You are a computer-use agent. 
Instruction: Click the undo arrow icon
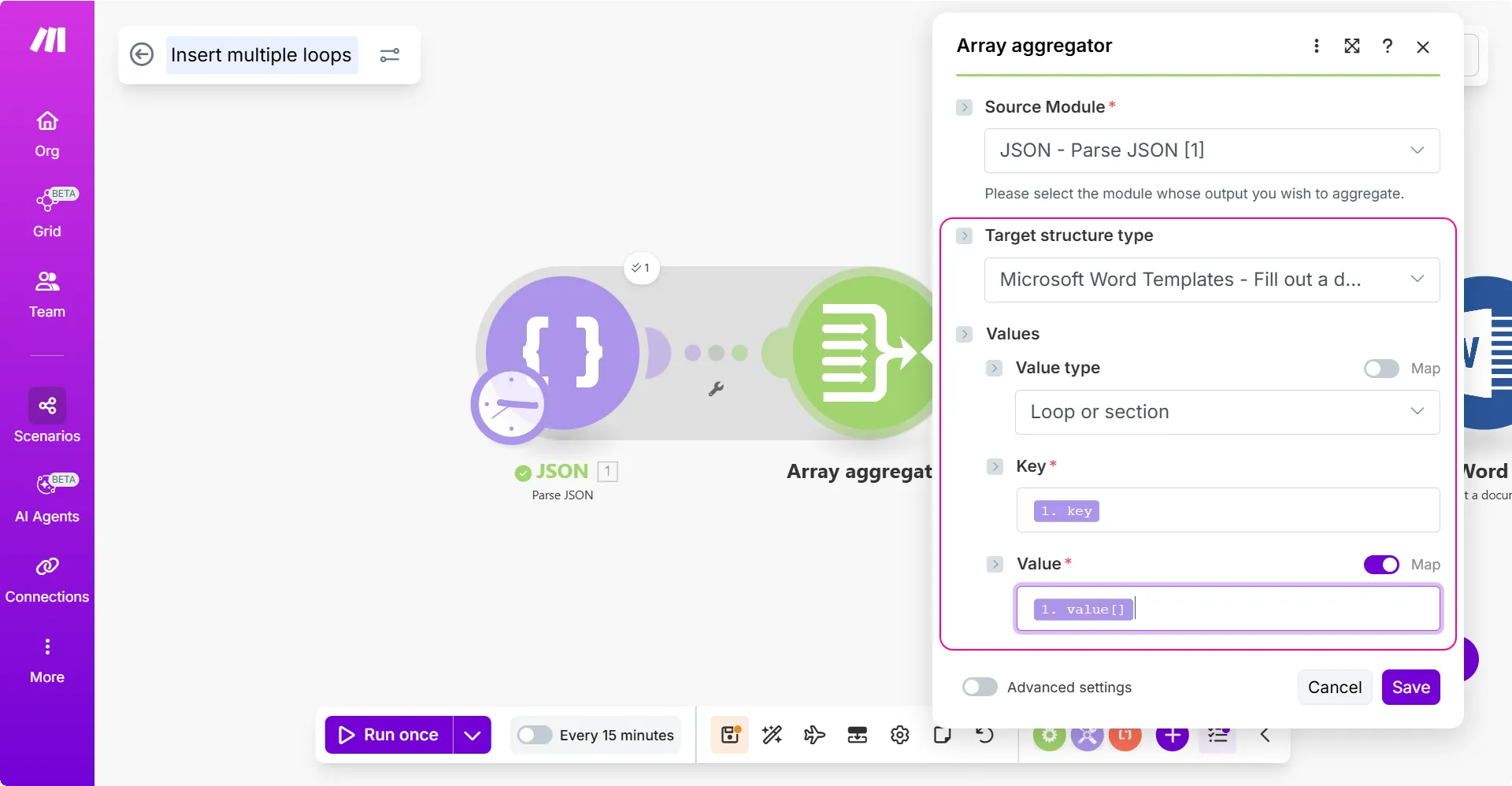(985, 735)
